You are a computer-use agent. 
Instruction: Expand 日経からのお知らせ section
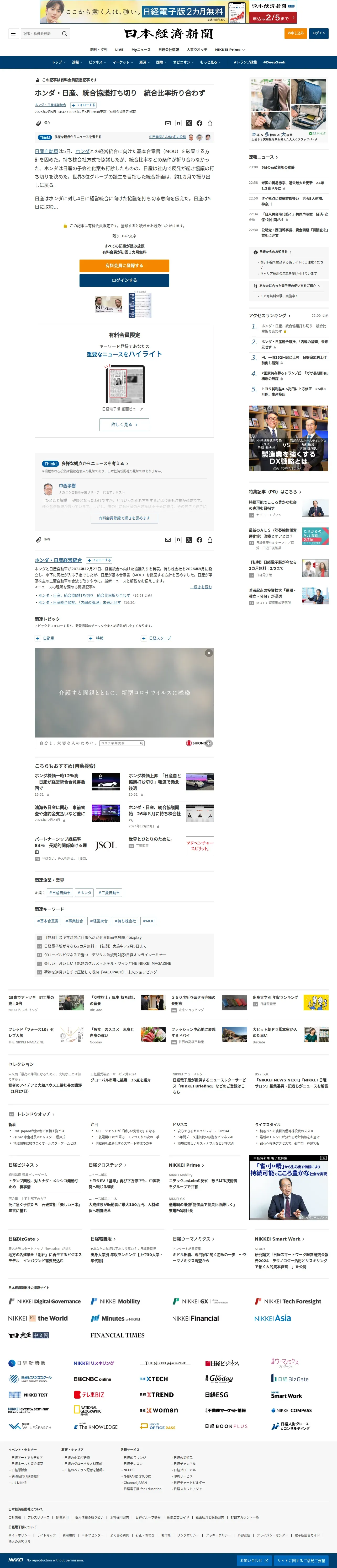click(274, 252)
